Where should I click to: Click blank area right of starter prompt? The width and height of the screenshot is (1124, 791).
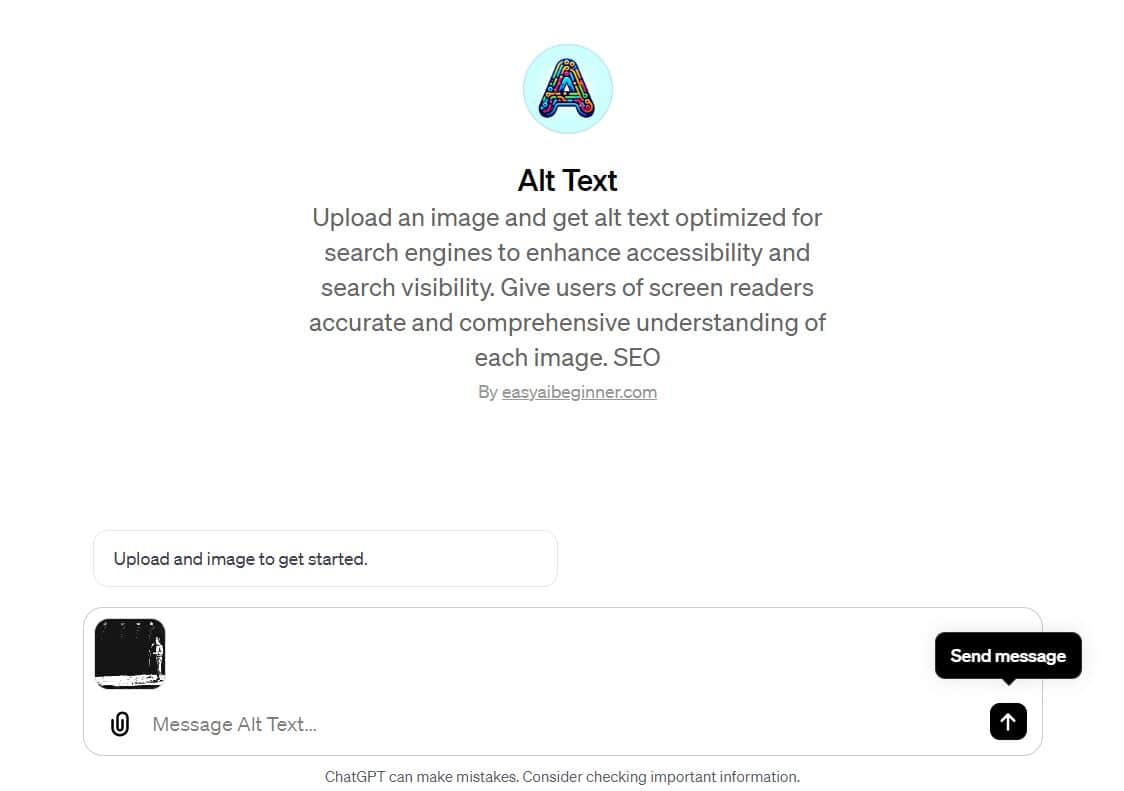(x=800, y=559)
